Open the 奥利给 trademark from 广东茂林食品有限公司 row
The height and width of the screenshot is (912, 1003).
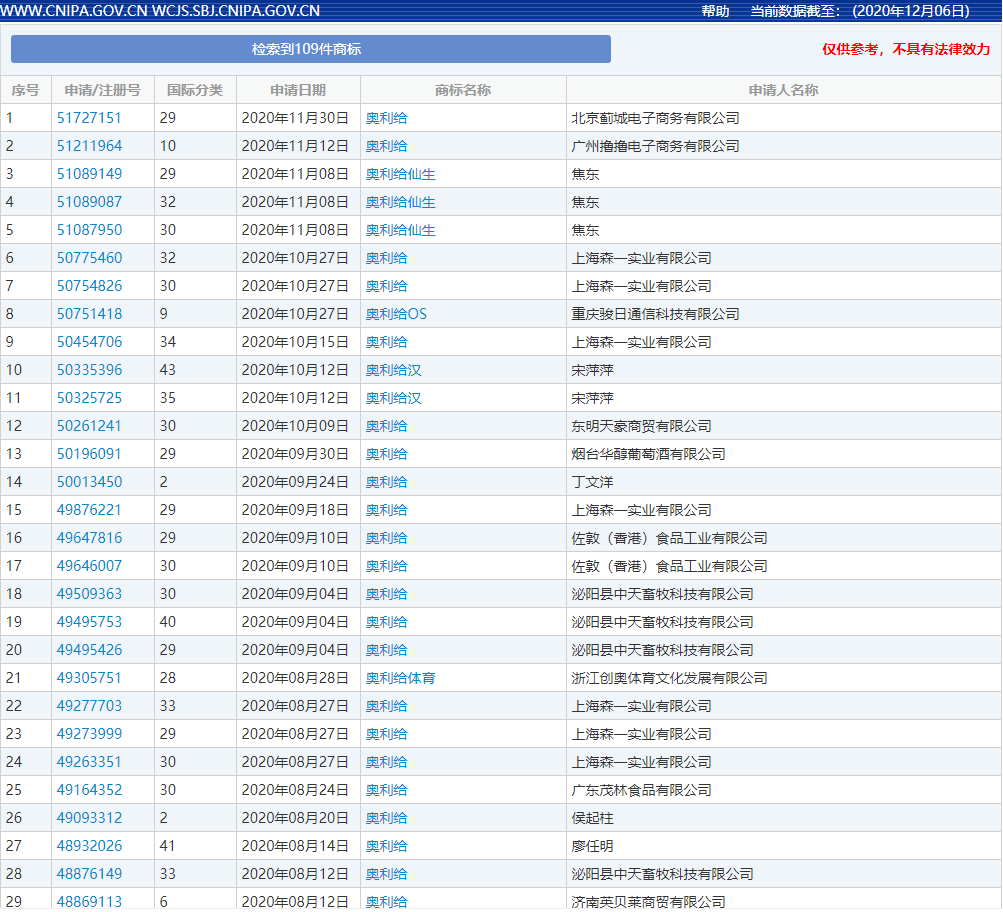386,789
